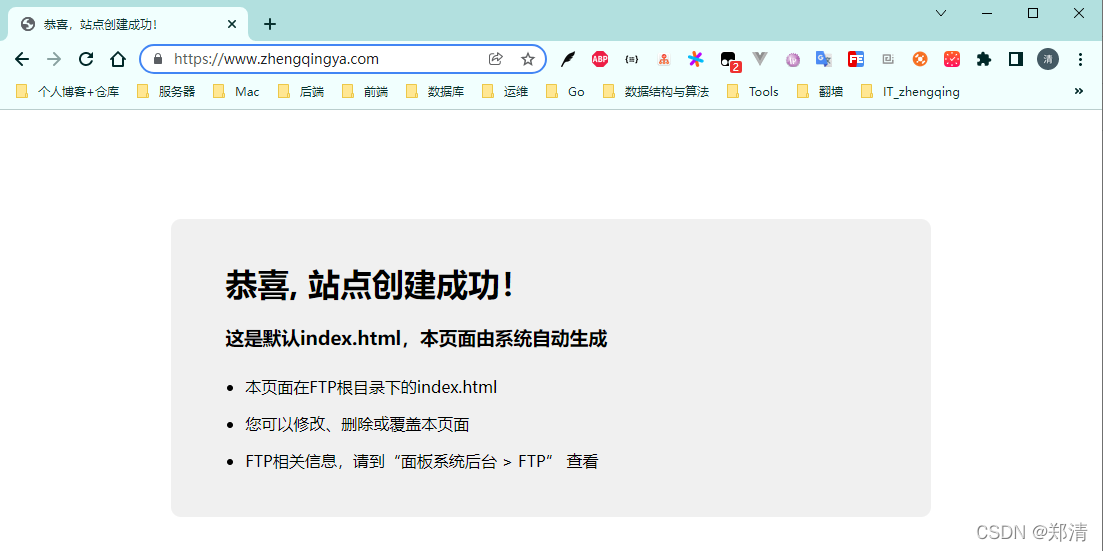1103x551 pixels.
Task: Select the 恭喜，站点创建成功 tab
Action: [x=127, y=24]
